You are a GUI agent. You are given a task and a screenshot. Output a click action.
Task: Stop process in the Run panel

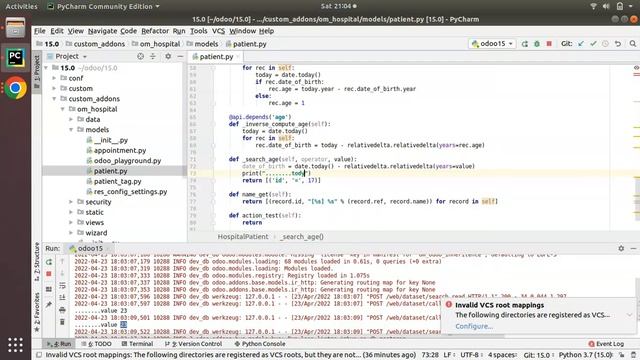(49, 274)
